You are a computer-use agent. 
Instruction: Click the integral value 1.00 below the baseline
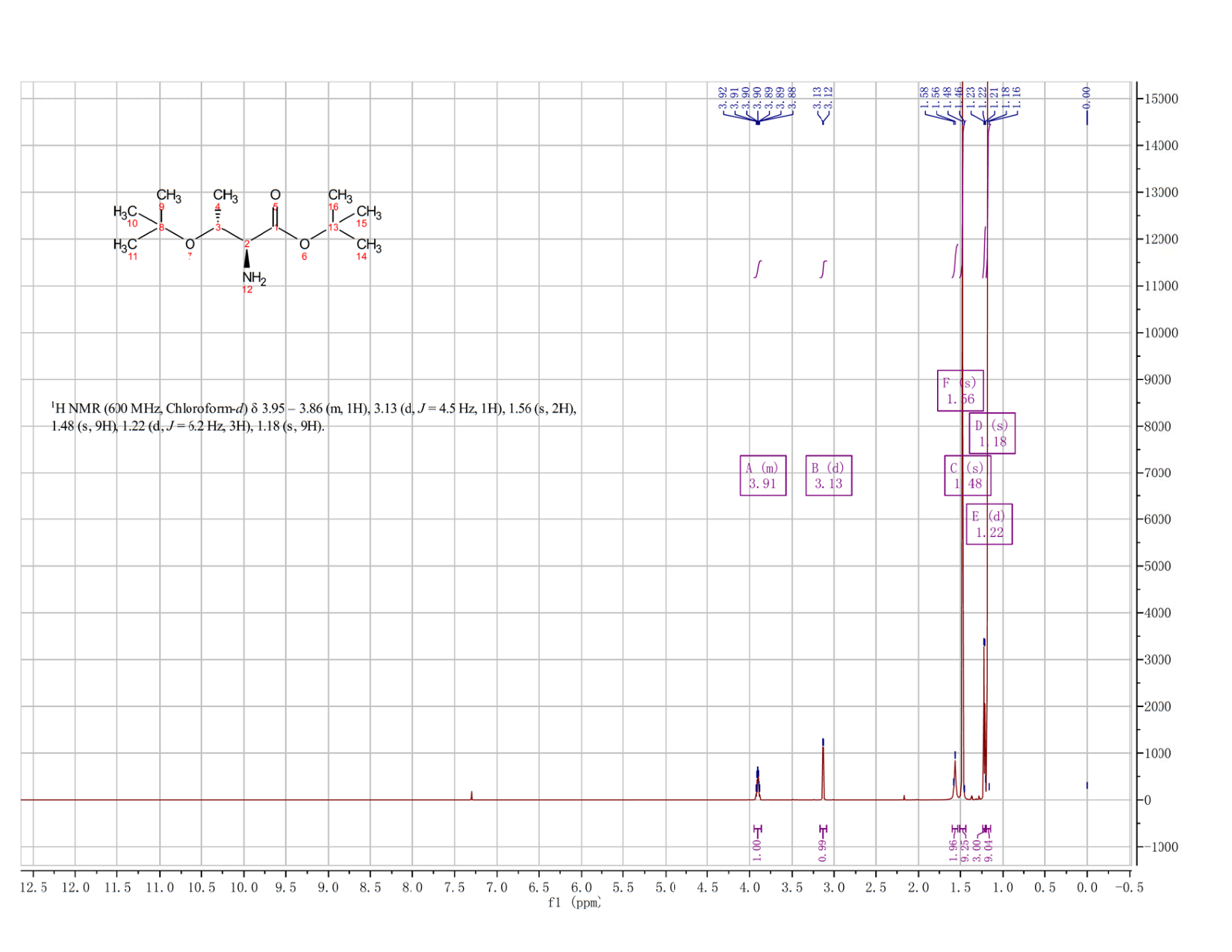[757, 850]
